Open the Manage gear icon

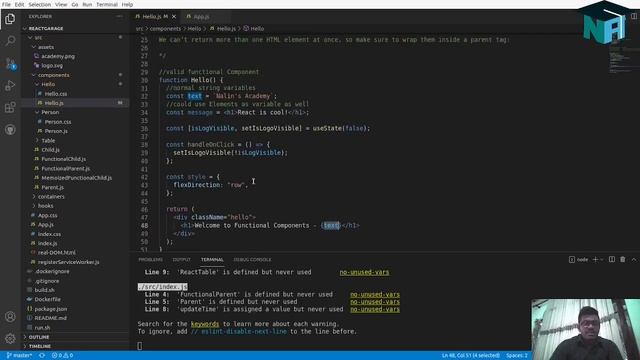pyautogui.click(x=10, y=338)
